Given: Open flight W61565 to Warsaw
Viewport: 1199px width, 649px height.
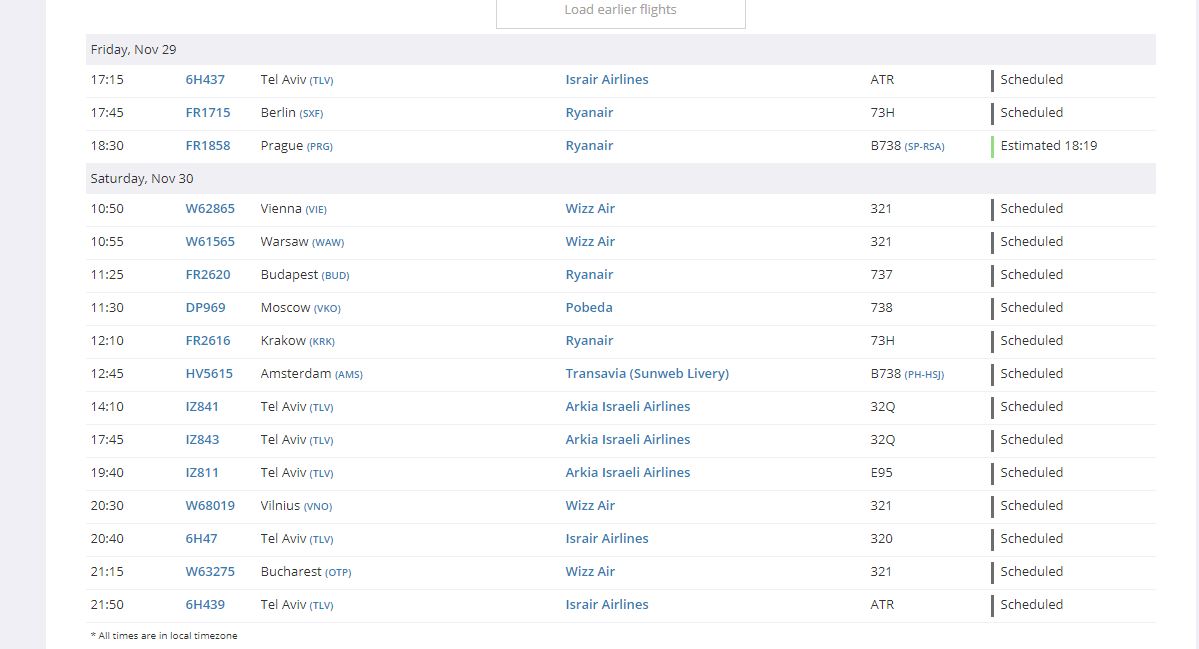Looking at the screenshot, I should [x=210, y=242].
